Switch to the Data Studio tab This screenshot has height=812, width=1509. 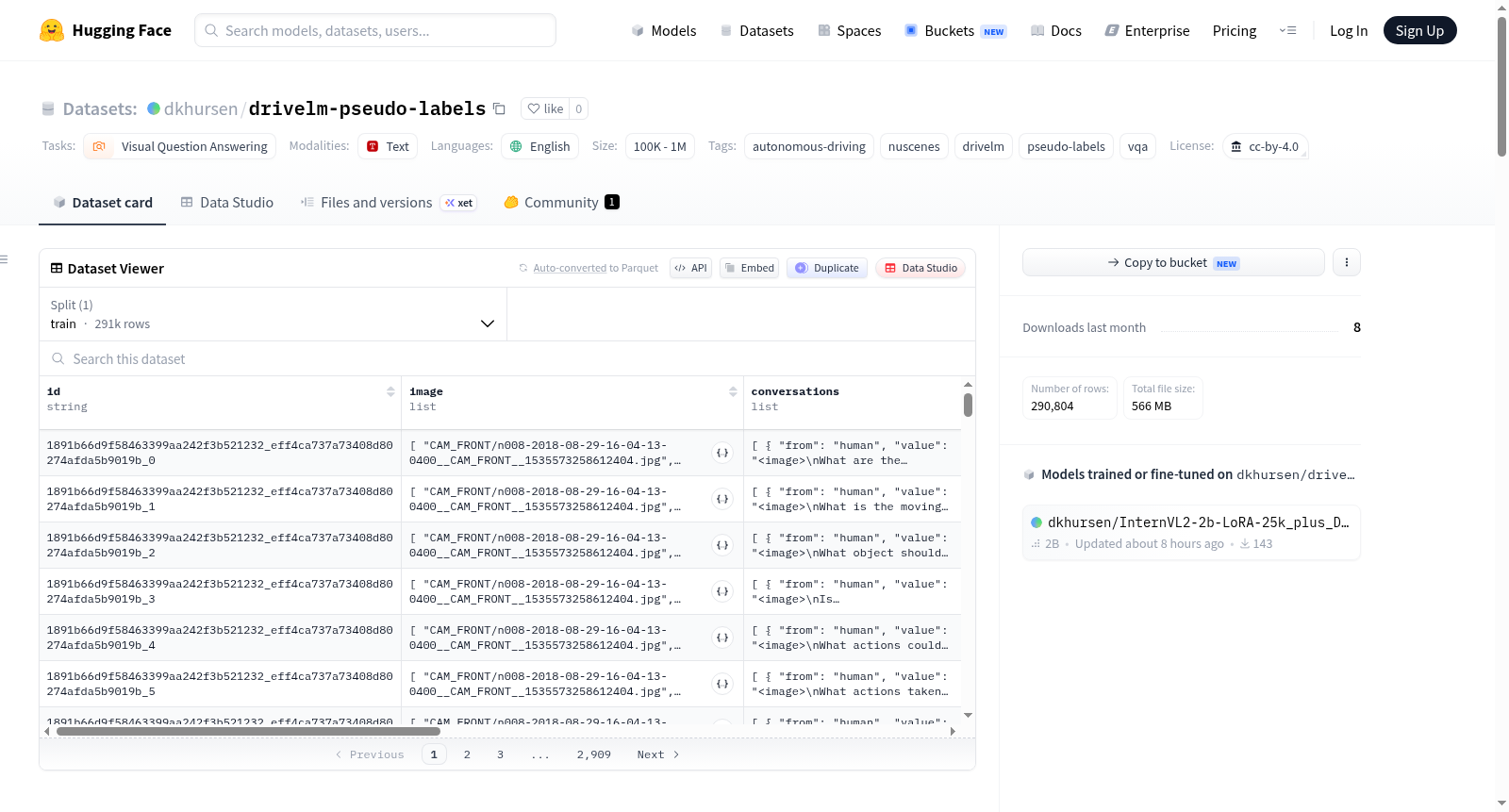click(x=227, y=202)
